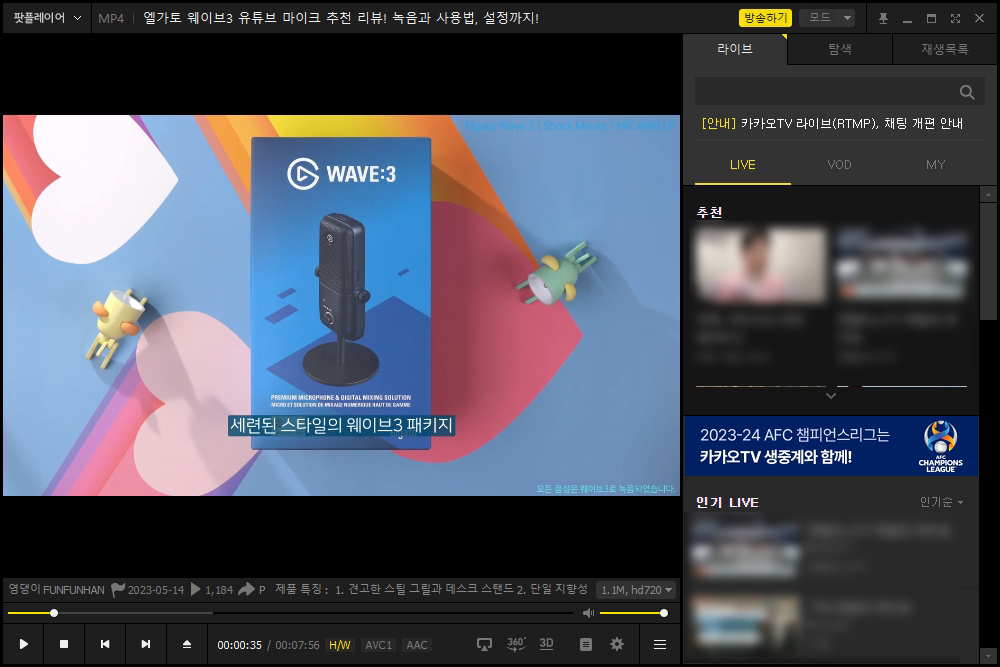Open the 인기순 sort dropdown
Screen dimensions: 1000x667
point(941,502)
